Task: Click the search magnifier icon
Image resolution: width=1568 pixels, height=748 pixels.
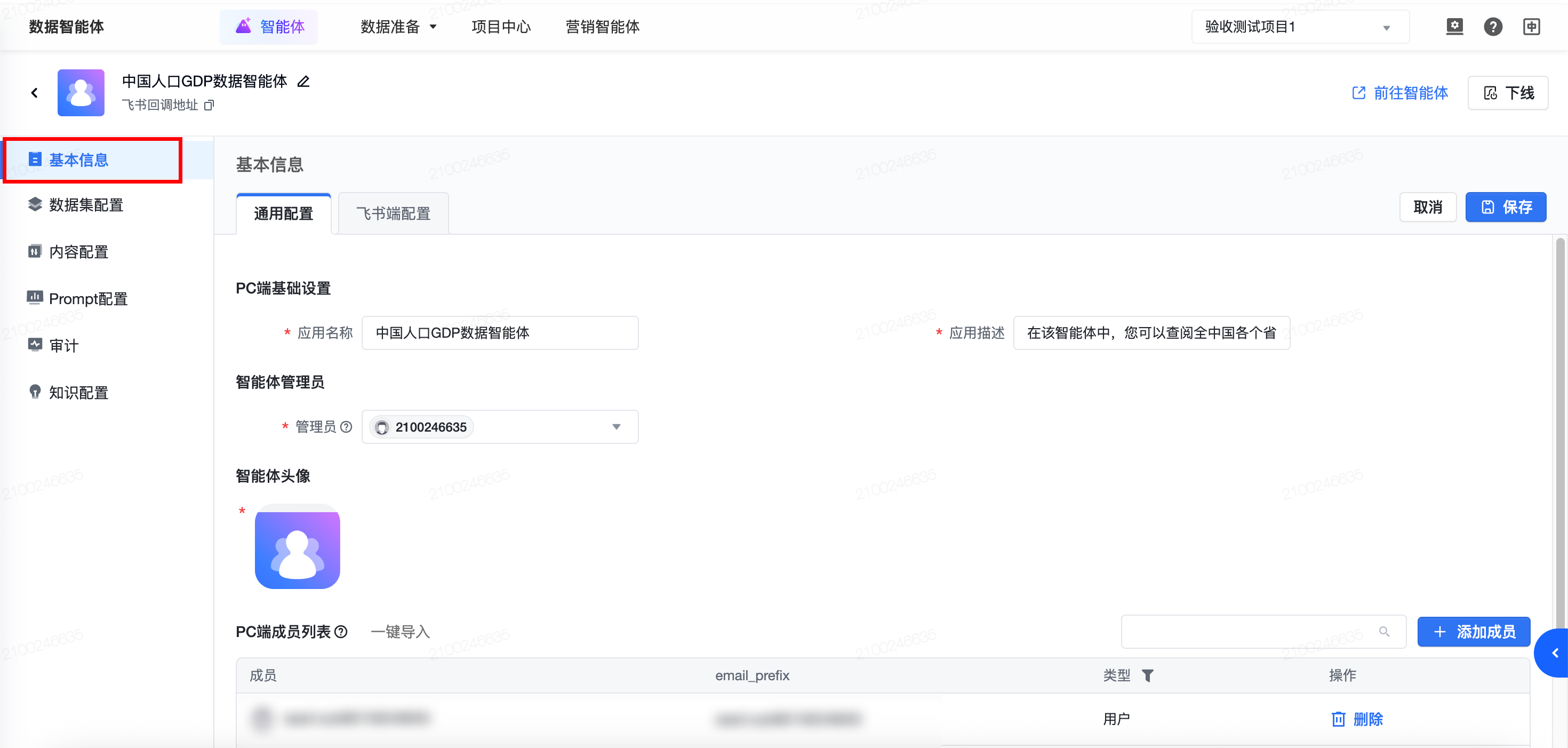Action: coord(1383,632)
